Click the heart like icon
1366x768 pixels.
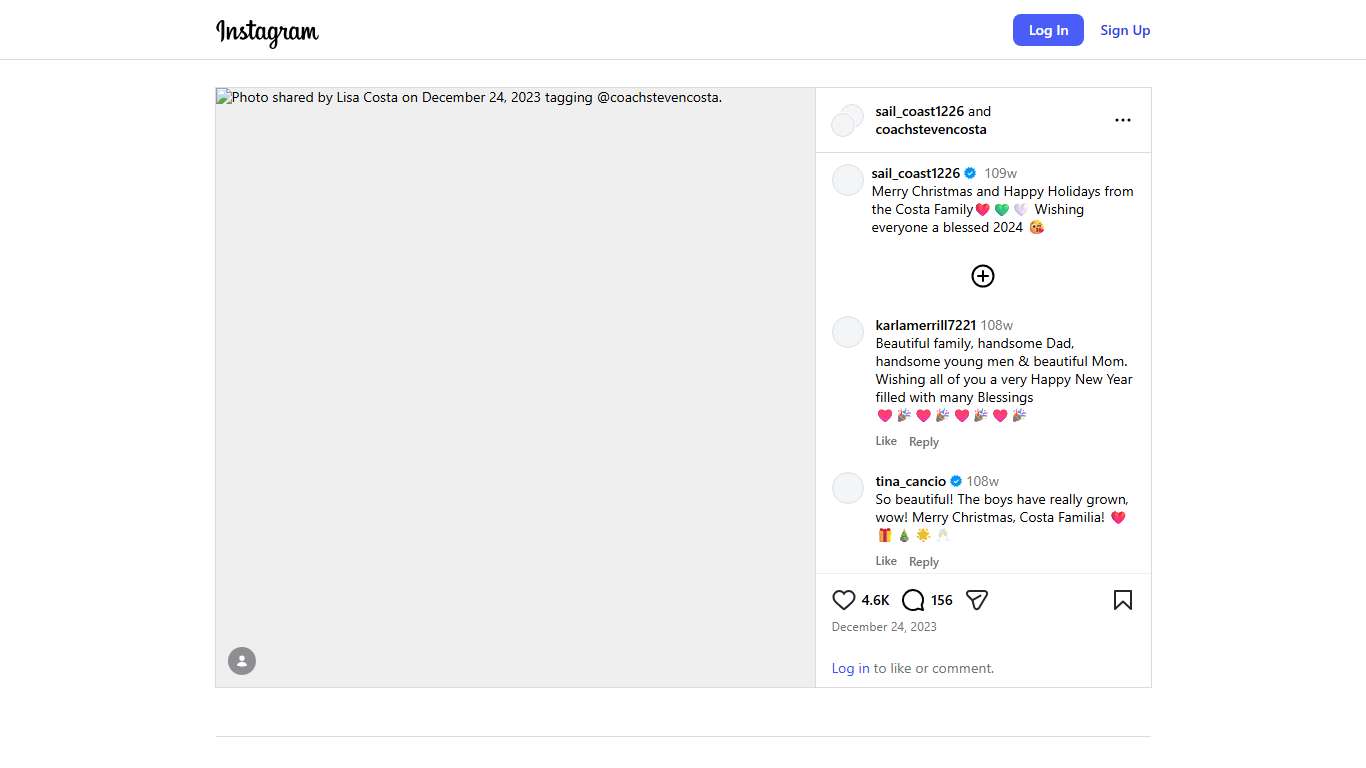[843, 600]
